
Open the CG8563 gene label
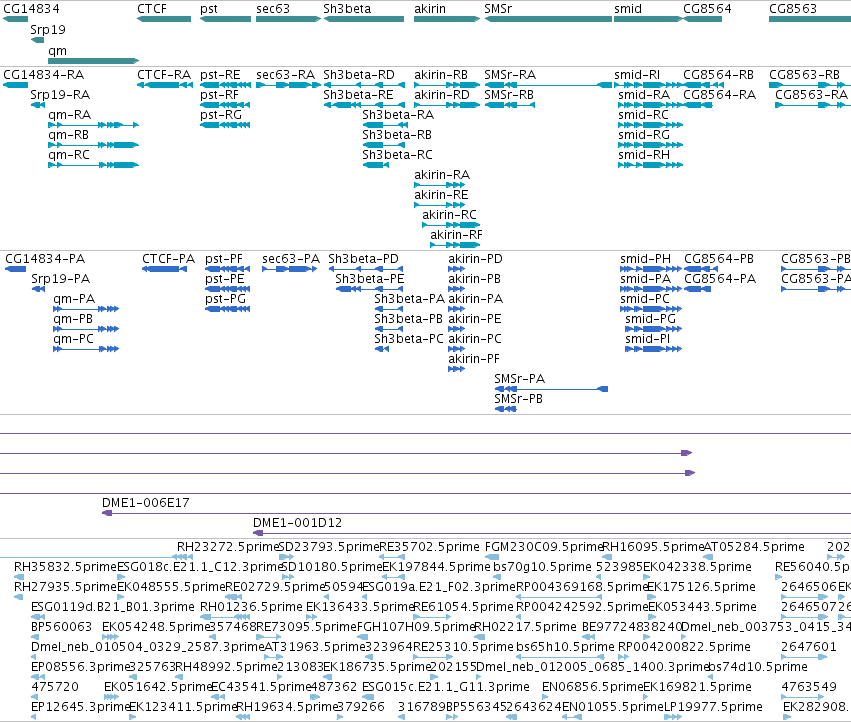coord(793,9)
